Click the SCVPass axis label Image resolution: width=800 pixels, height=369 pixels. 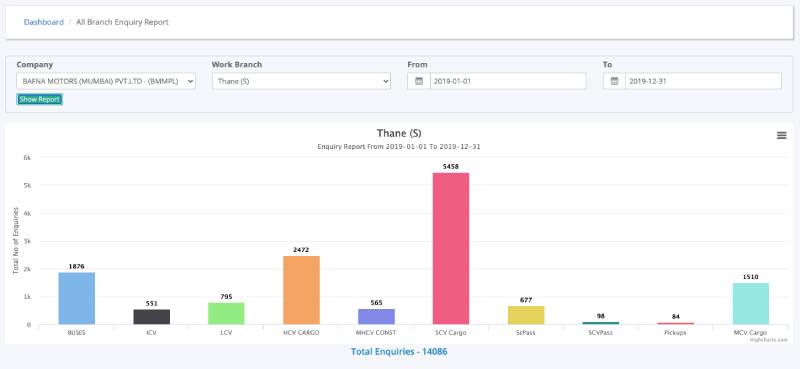[x=601, y=332]
